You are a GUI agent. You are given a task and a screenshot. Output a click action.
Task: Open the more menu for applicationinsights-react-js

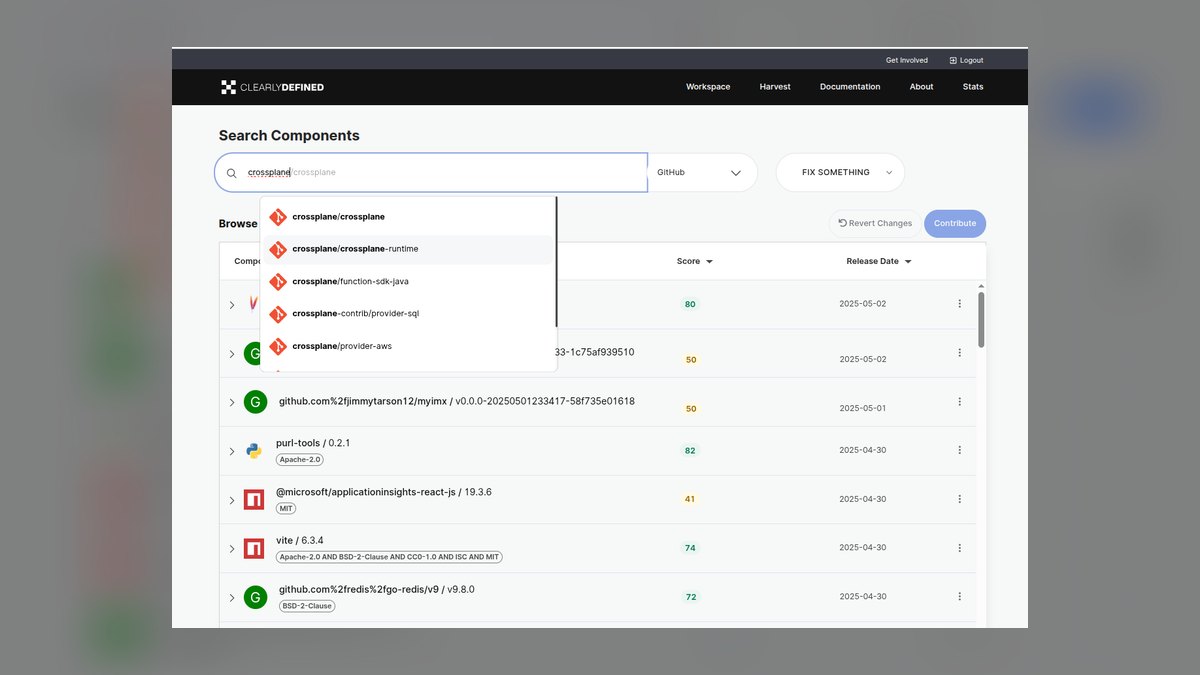959,499
